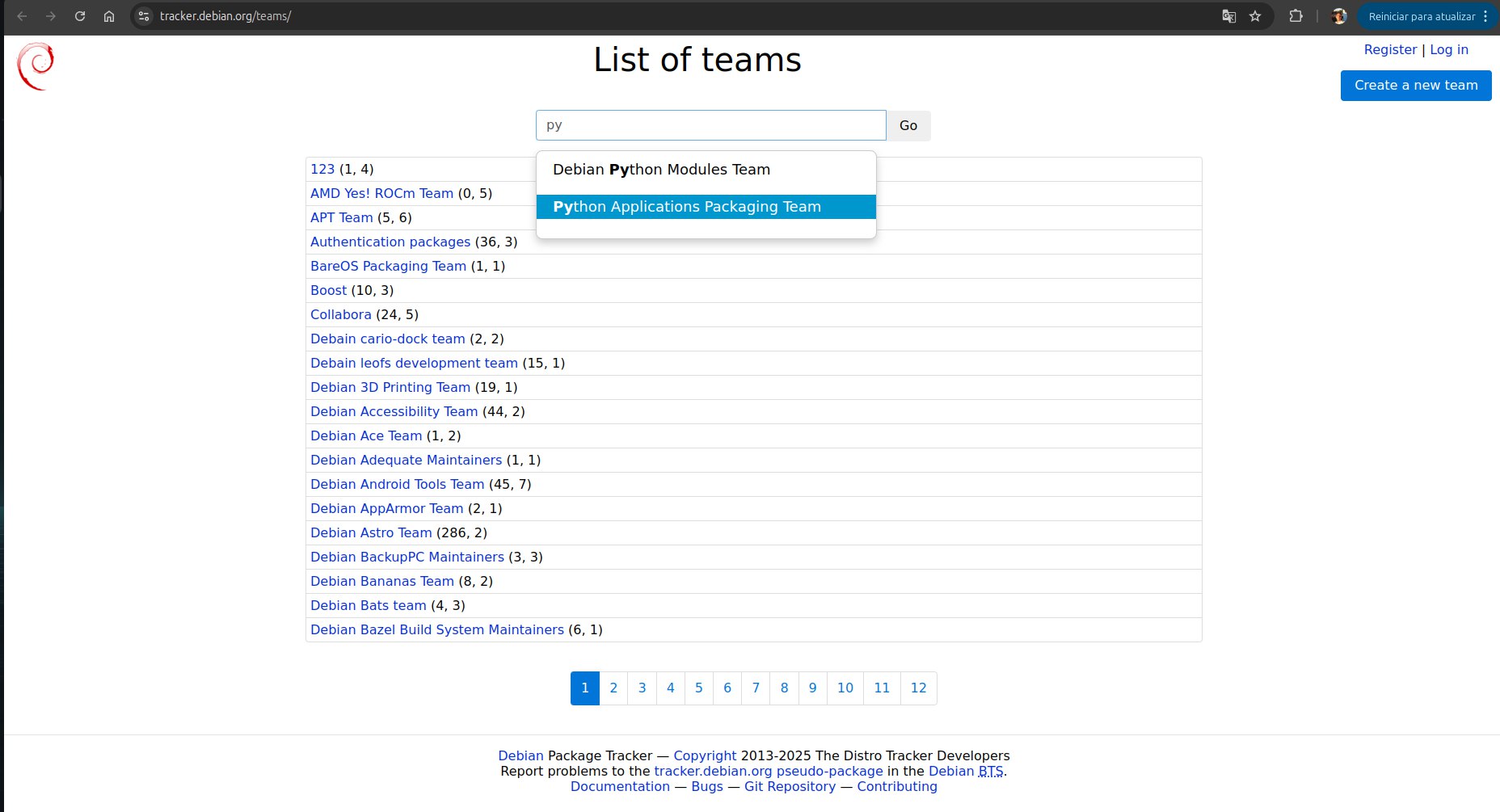Open Debian 3D Printing Team link
Image resolution: width=1500 pixels, height=812 pixels.
(x=390, y=387)
